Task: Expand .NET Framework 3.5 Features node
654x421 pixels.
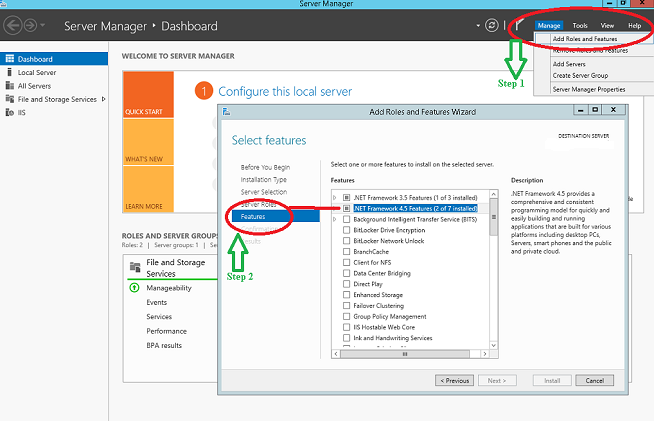Action: tap(335, 197)
